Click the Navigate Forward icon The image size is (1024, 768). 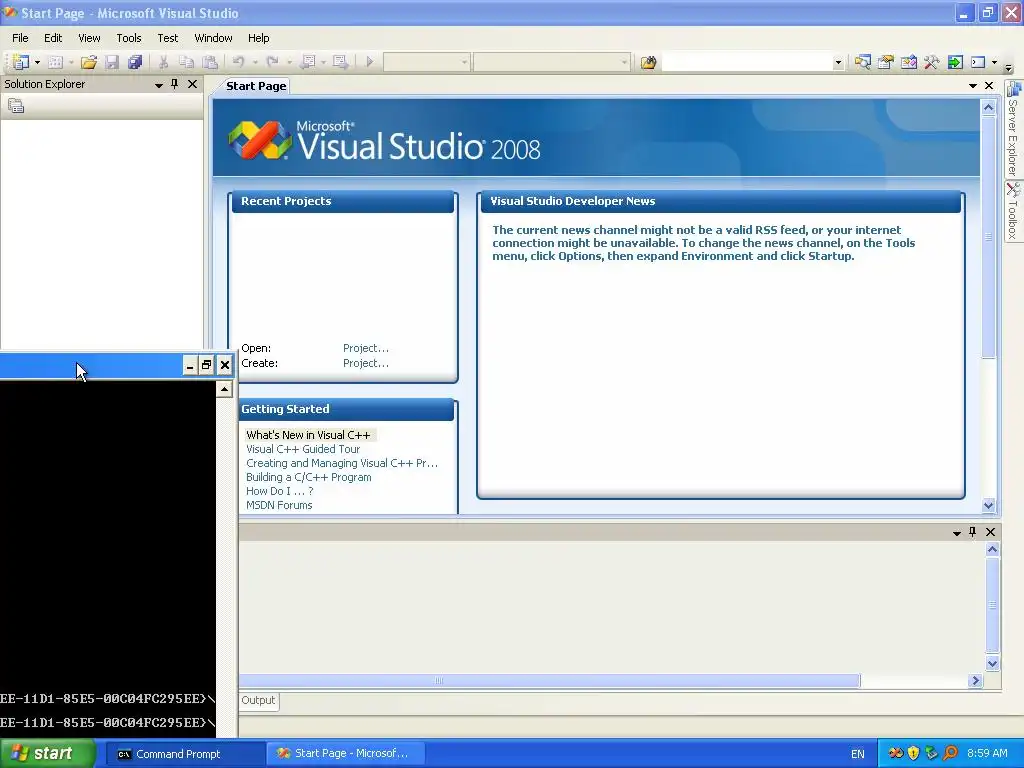click(x=340, y=62)
